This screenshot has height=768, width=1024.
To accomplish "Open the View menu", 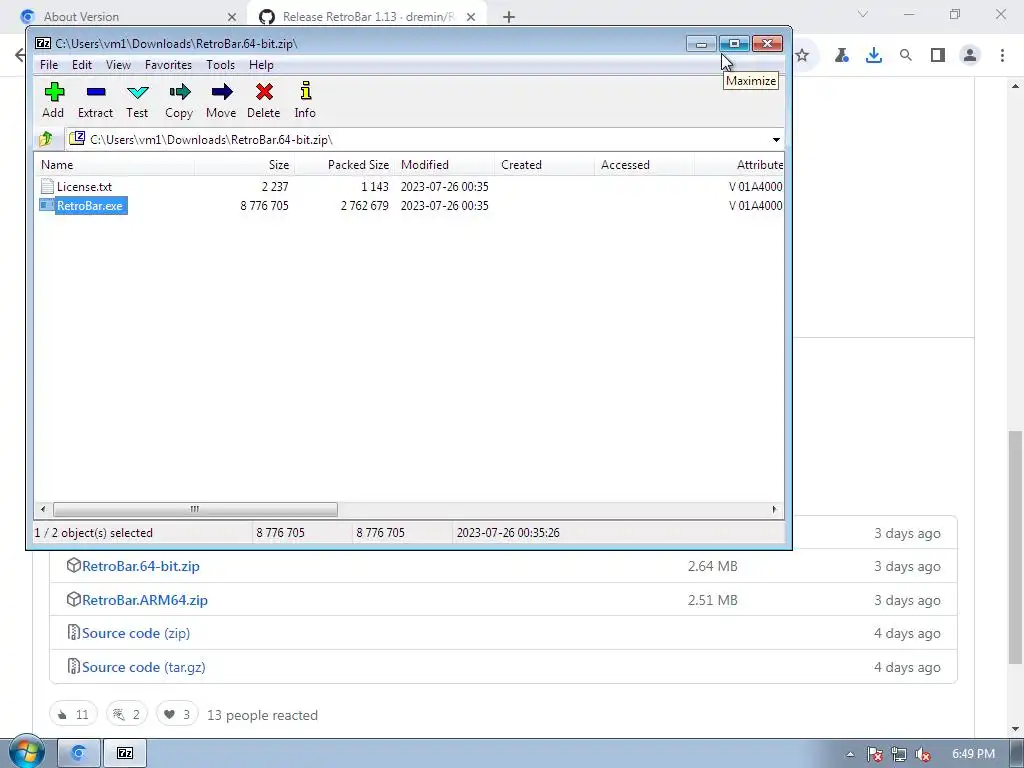I will [x=118, y=65].
